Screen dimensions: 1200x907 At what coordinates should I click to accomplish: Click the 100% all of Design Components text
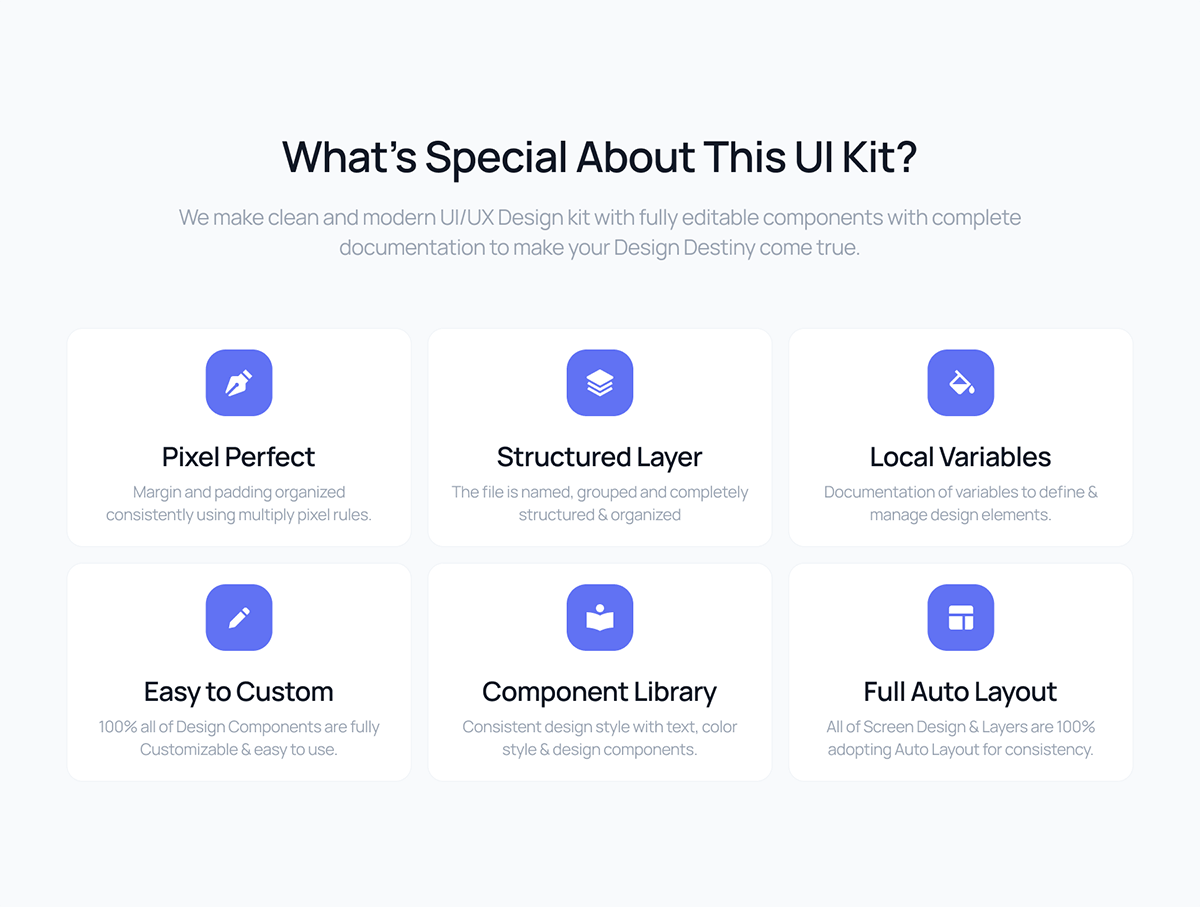239,738
